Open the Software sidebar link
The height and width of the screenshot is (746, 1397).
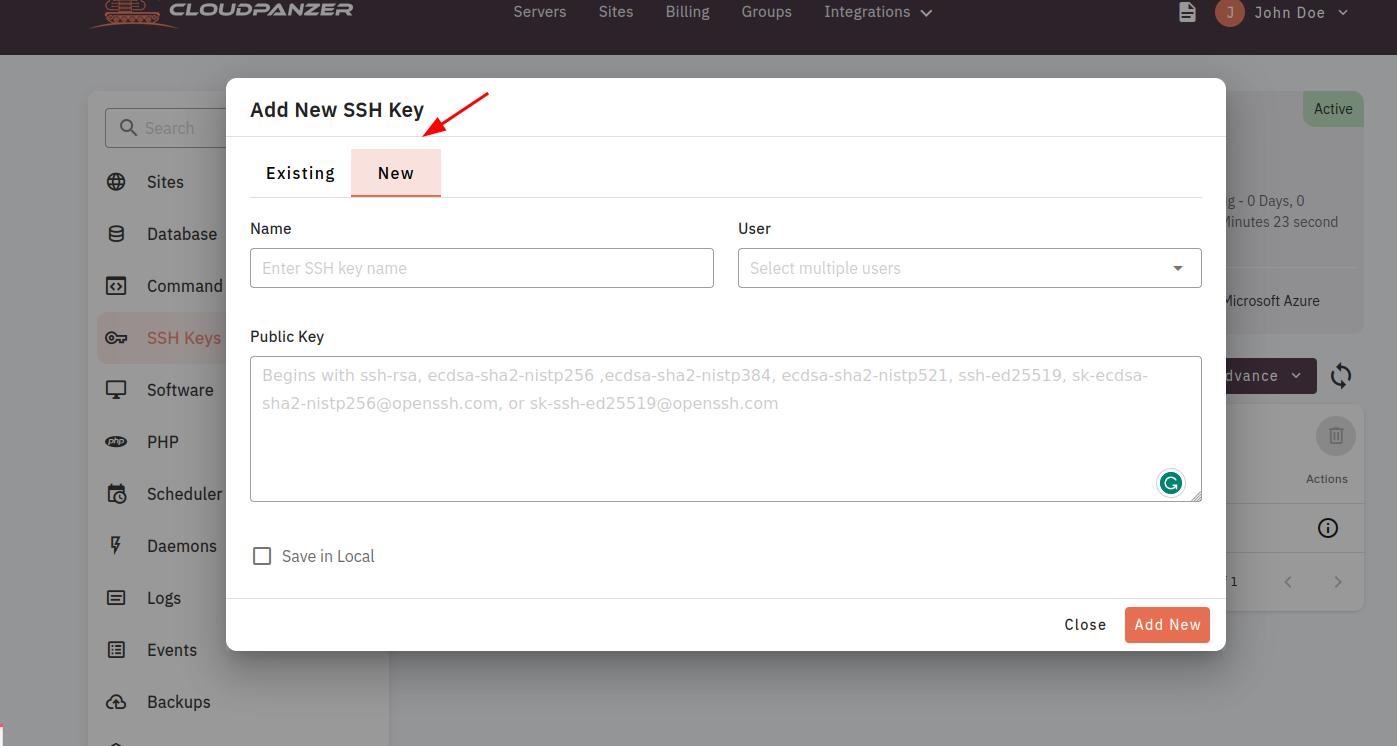180,390
